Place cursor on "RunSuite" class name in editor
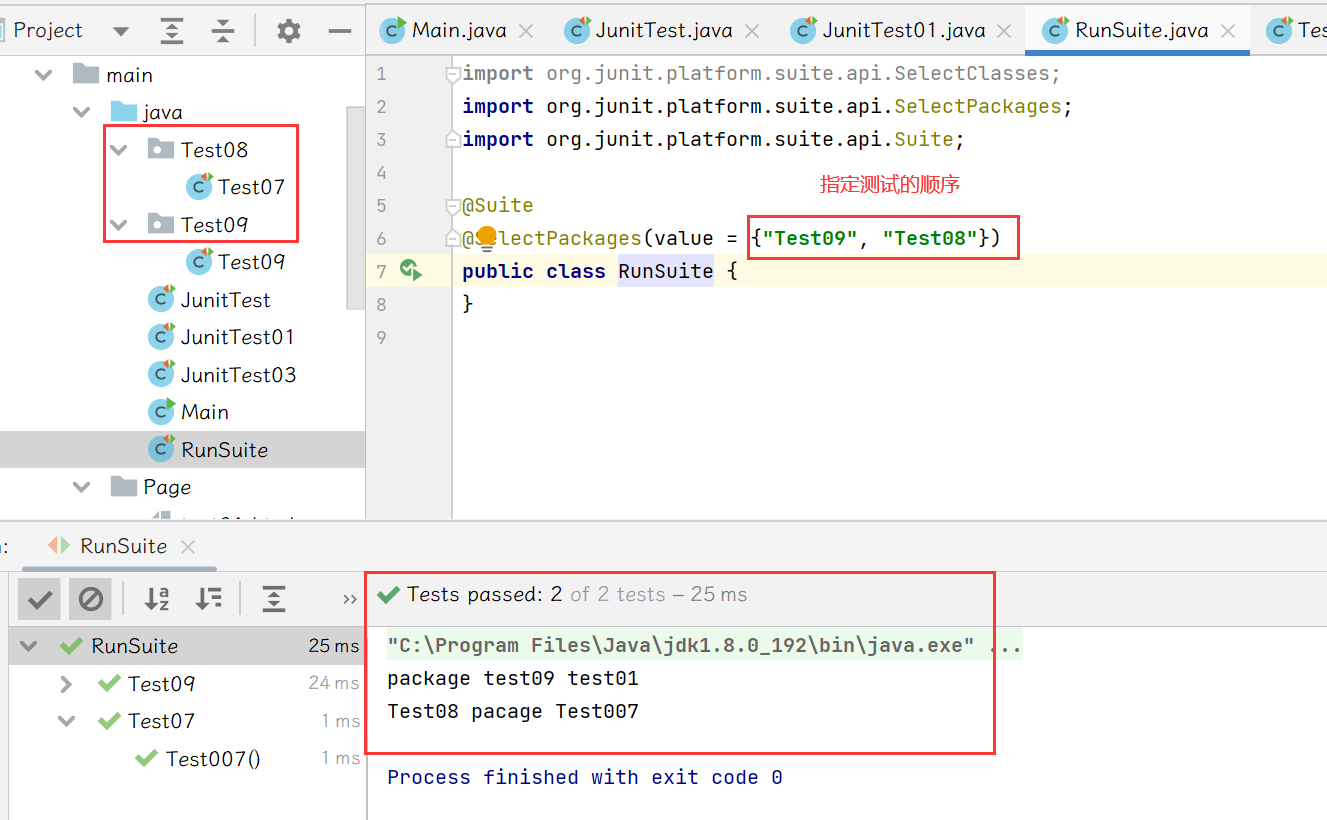 click(666, 271)
